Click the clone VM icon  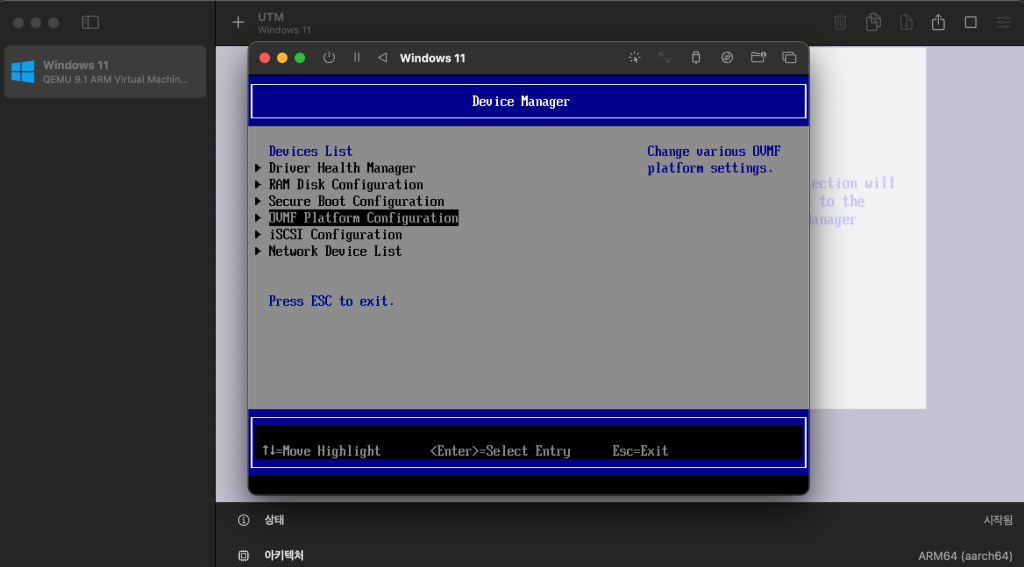pyautogui.click(x=873, y=22)
